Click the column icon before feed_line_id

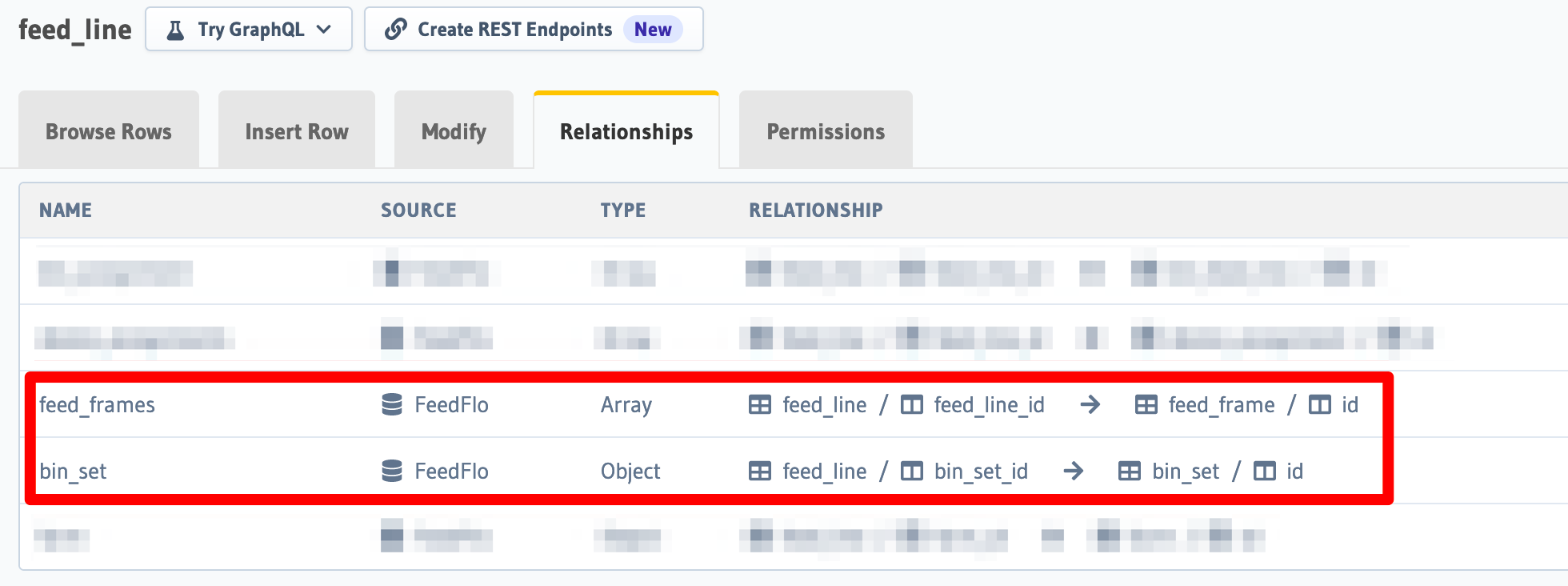click(x=911, y=405)
